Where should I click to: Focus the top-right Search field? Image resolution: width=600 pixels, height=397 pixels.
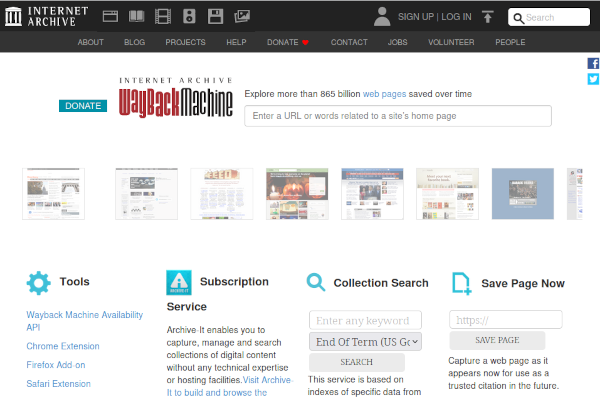tap(549, 17)
